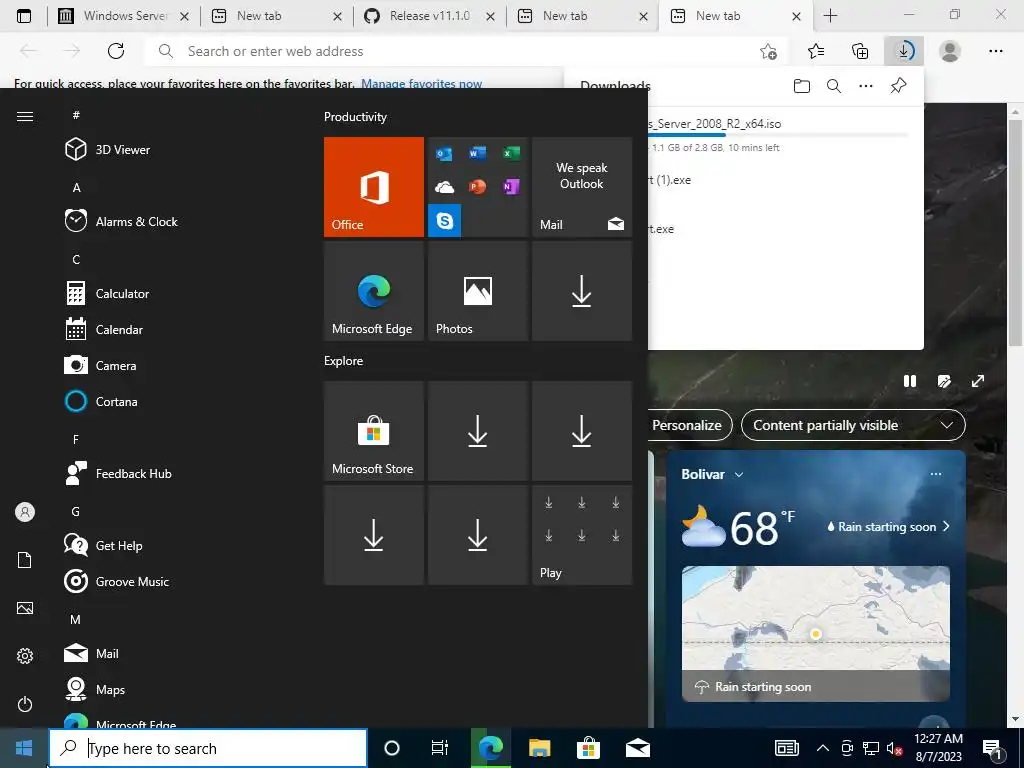Jump to letter via the A header
The image size is (1024, 768).
76,188
